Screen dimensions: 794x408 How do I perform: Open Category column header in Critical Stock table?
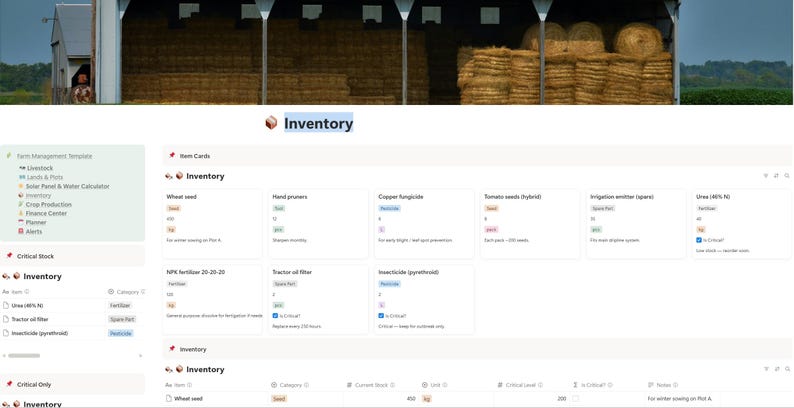coord(126,292)
